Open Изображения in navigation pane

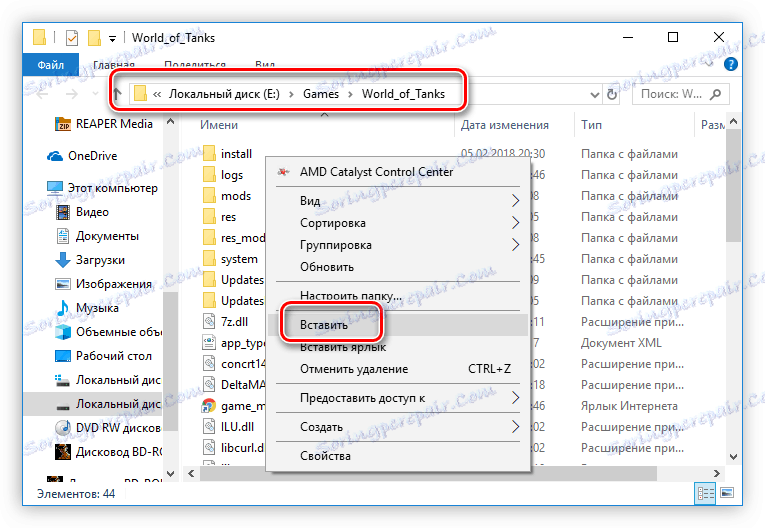[103, 284]
